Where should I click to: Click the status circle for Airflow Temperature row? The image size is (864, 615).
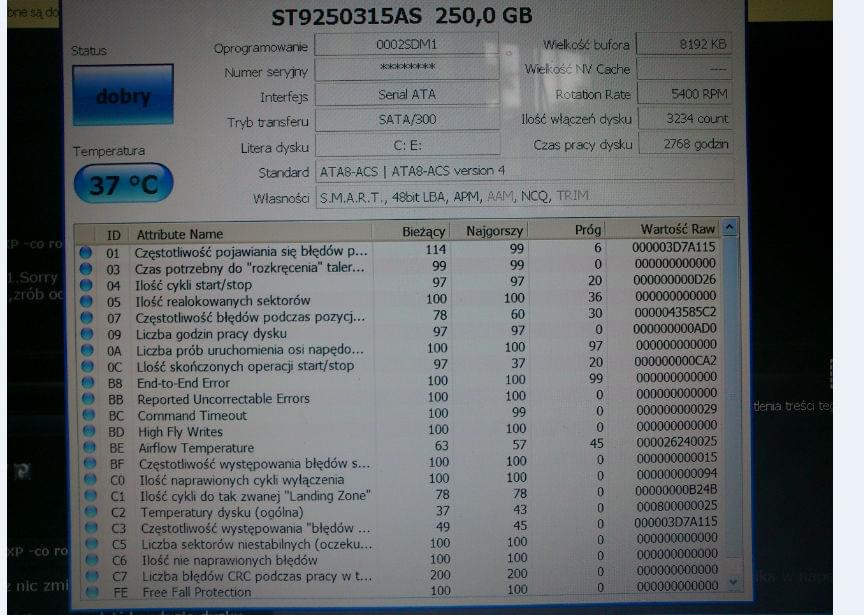(x=89, y=447)
